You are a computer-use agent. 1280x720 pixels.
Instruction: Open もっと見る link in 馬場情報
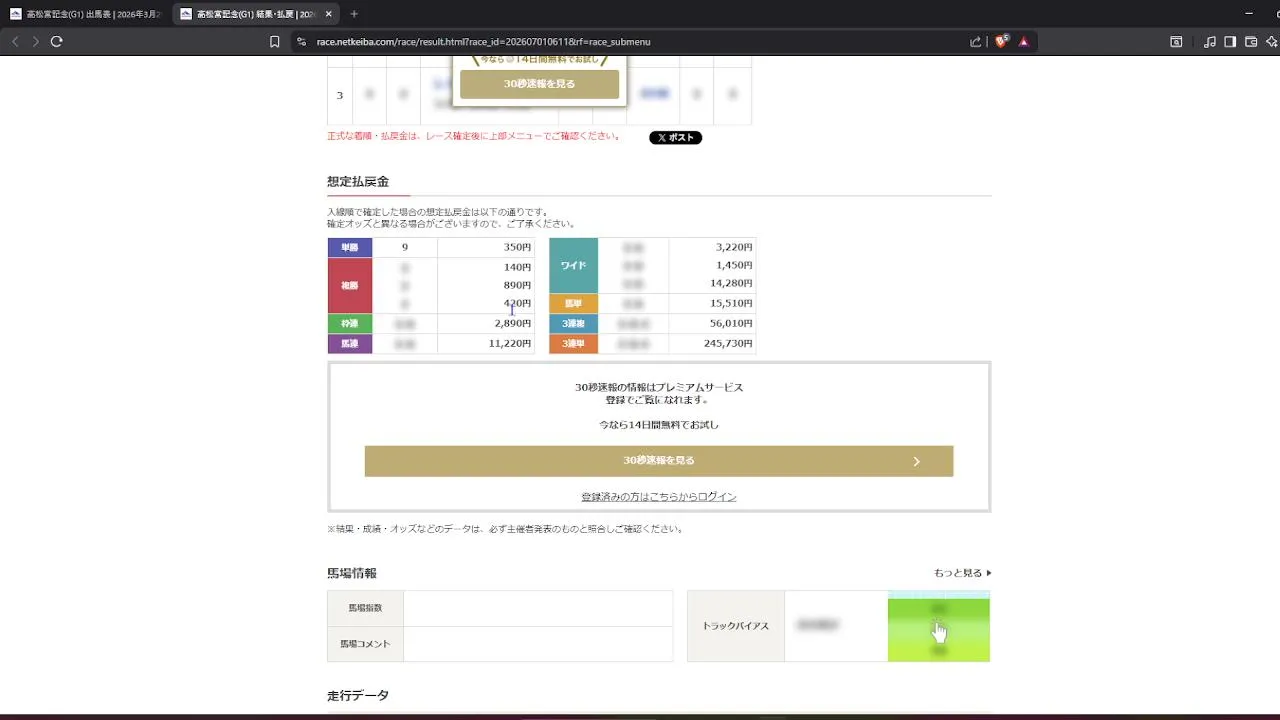click(963, 573)
